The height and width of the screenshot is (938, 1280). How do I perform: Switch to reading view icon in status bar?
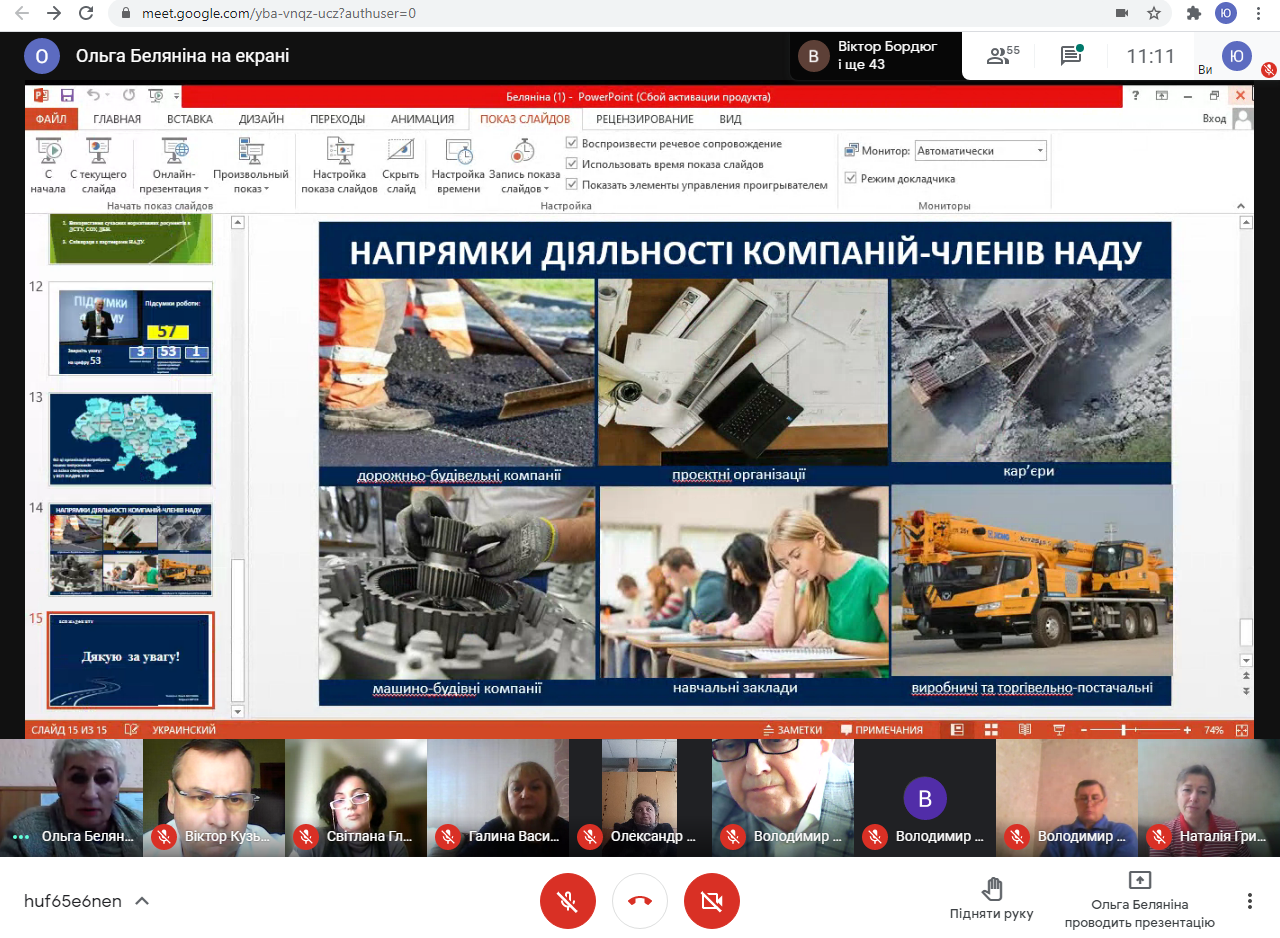click(x=1025, y=730)
